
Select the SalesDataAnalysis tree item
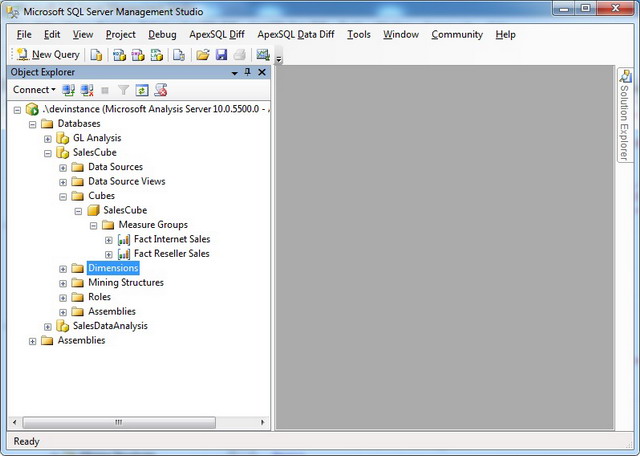click(110, 326)
